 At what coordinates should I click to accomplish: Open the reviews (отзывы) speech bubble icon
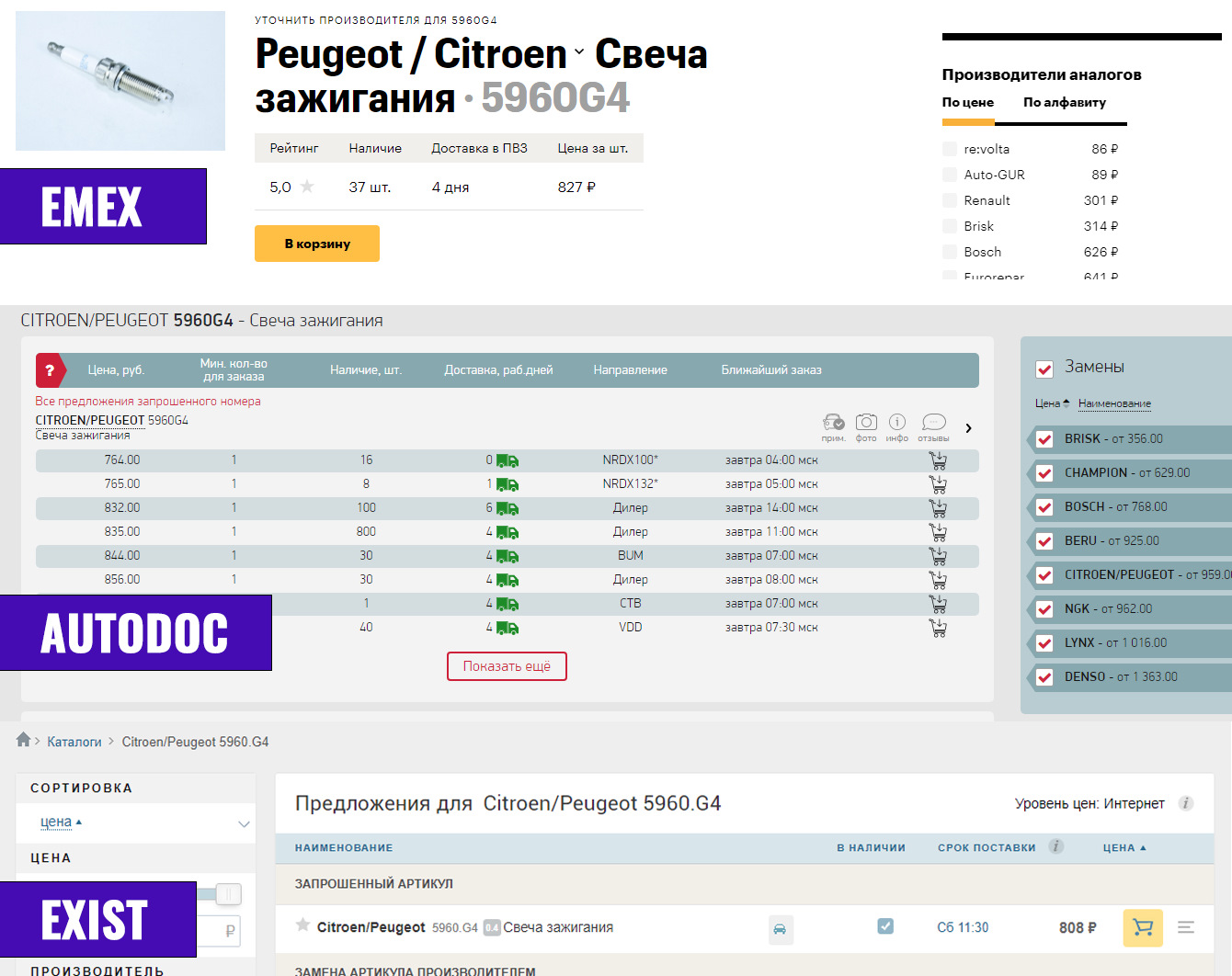pos(934,422)
